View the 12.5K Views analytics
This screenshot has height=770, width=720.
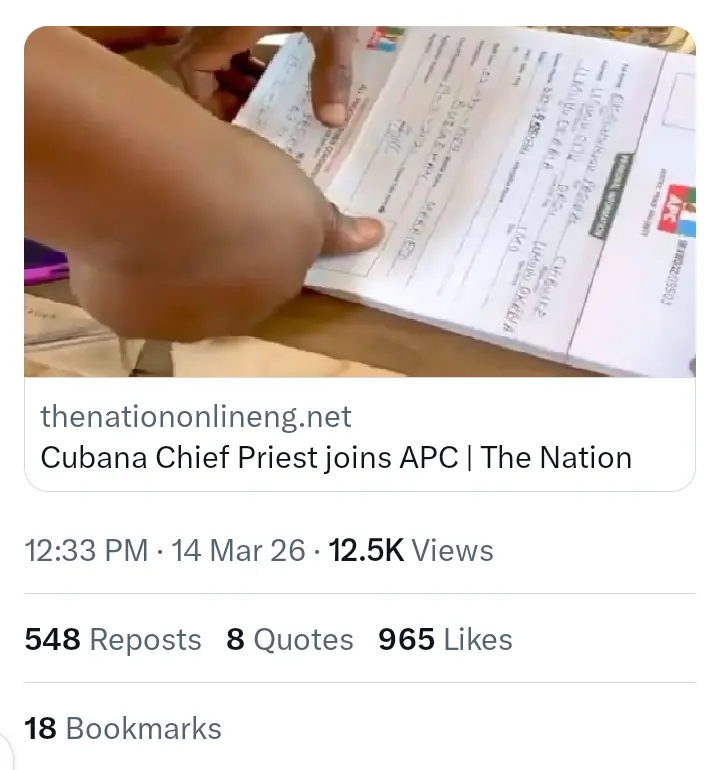click(x=410, y=550)
